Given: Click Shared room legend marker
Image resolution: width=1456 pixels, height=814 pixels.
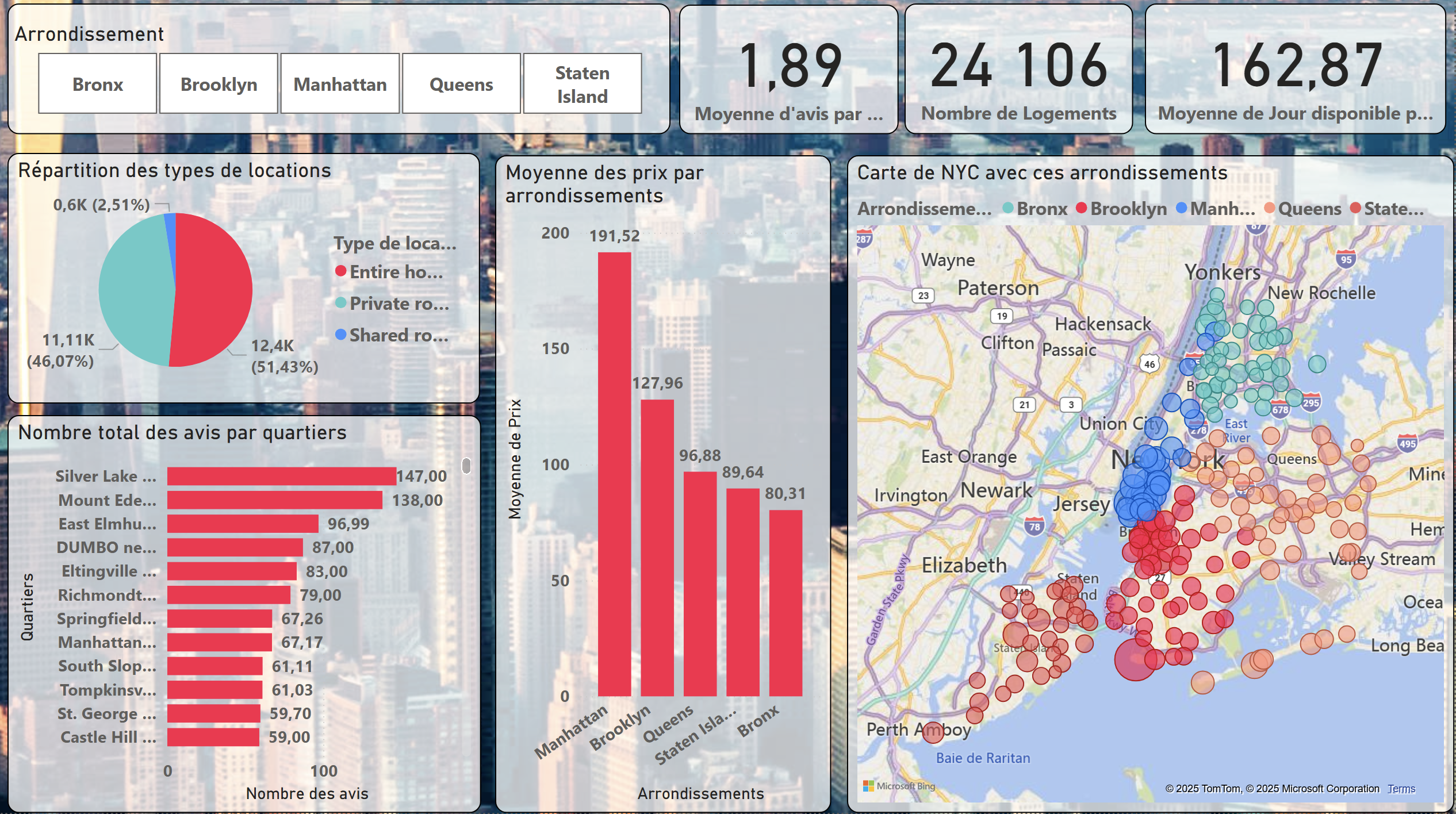Looking at the screenshot, I should (341, 334).
